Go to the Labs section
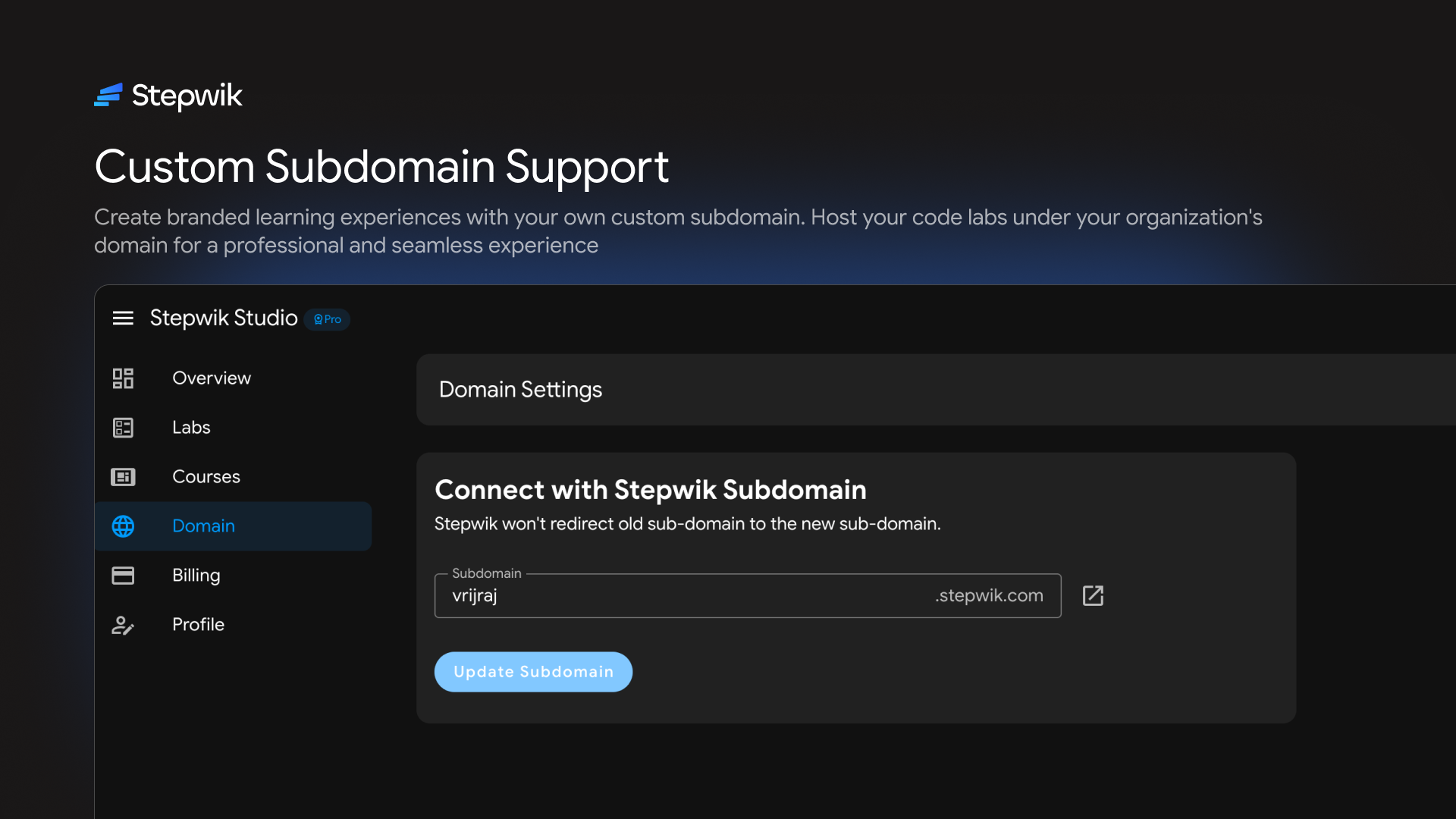 point(191,428)
